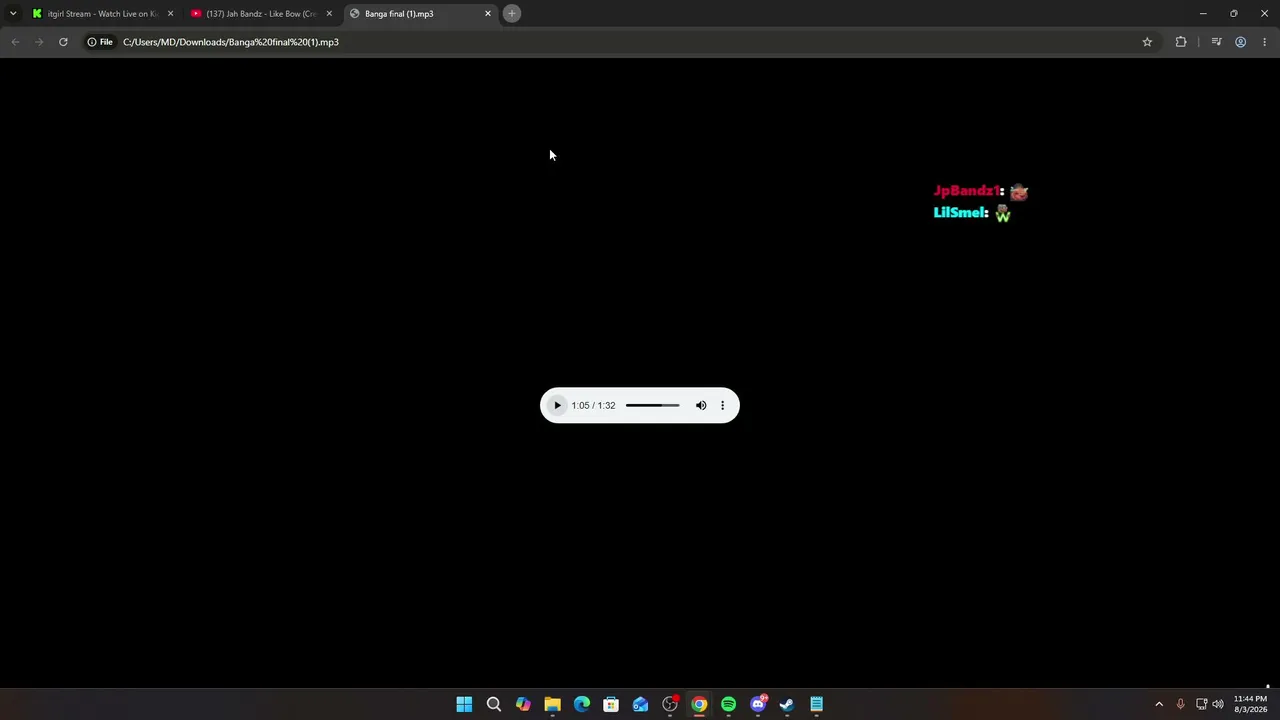Close the Kick stream tab
This screenshot has width=1280, height=720.
[170, 14]
